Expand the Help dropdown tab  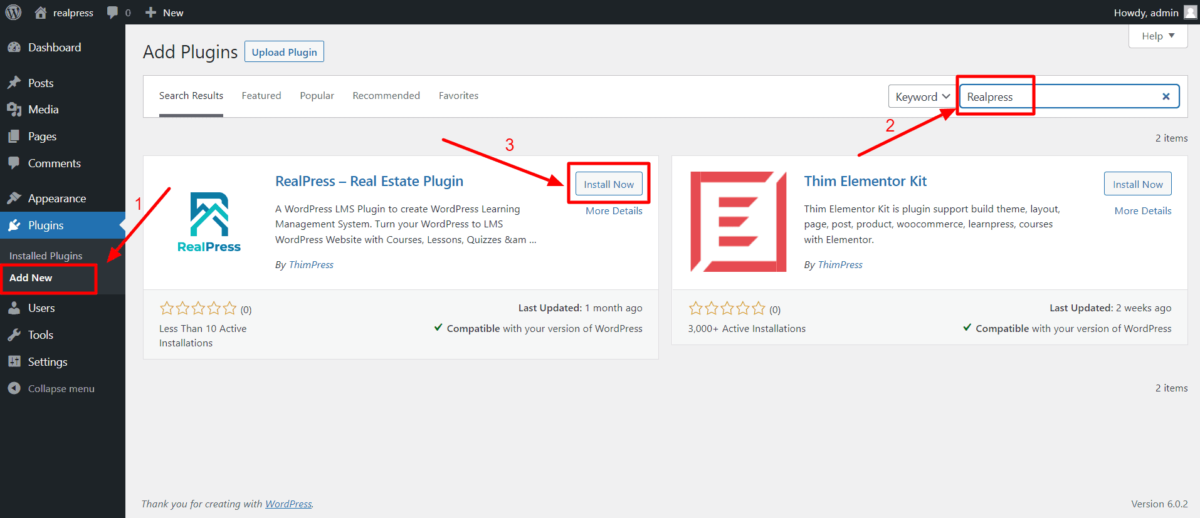[x=1158, y=36]
